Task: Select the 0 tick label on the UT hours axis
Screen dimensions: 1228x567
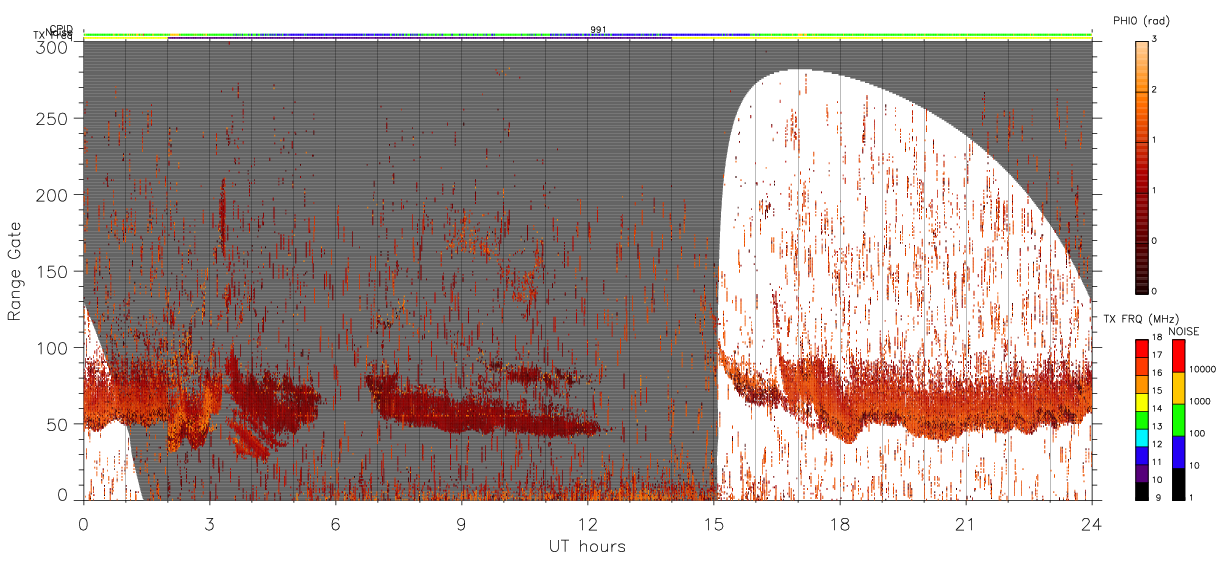Action: point(84,524)
